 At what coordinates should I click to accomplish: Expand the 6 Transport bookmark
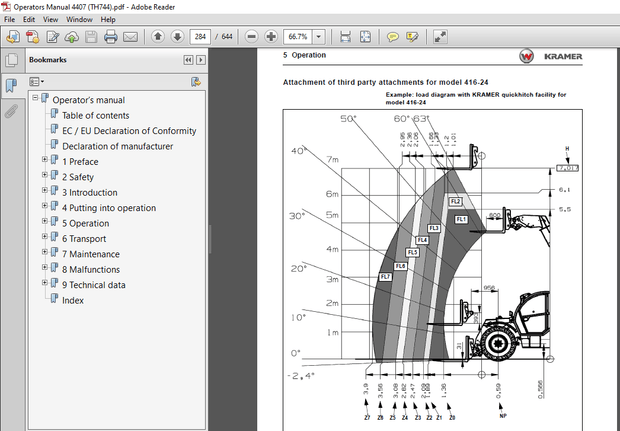tap(45, 236)
